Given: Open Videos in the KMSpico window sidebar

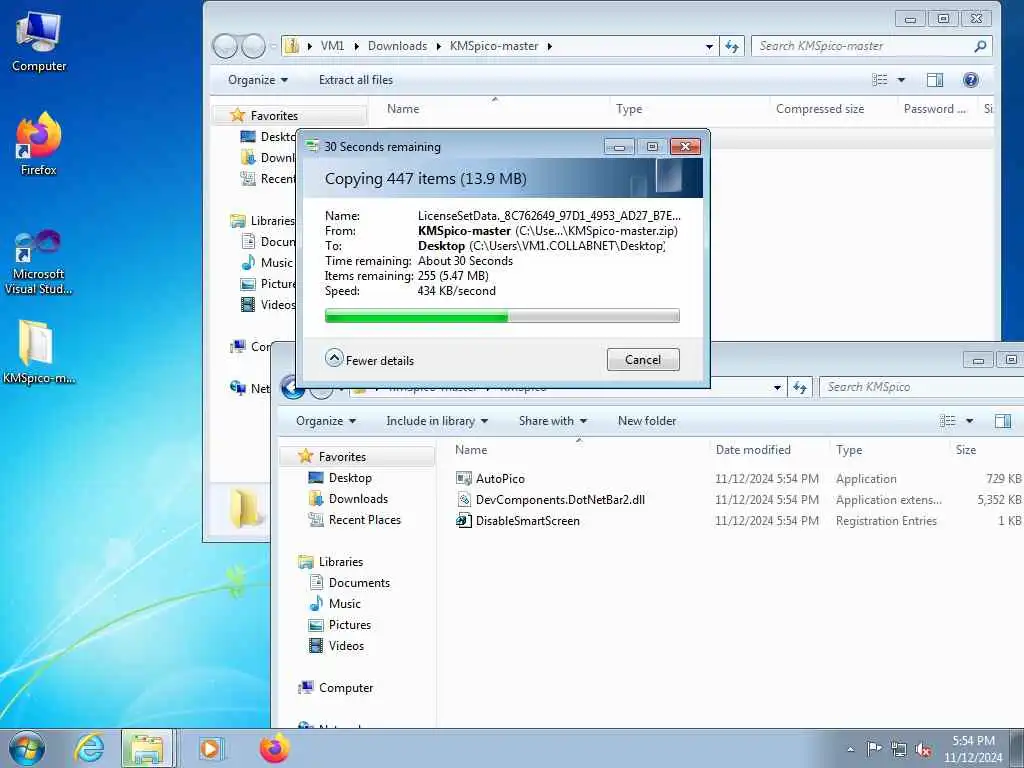Looking at the screenshot, I should point(346,645).
